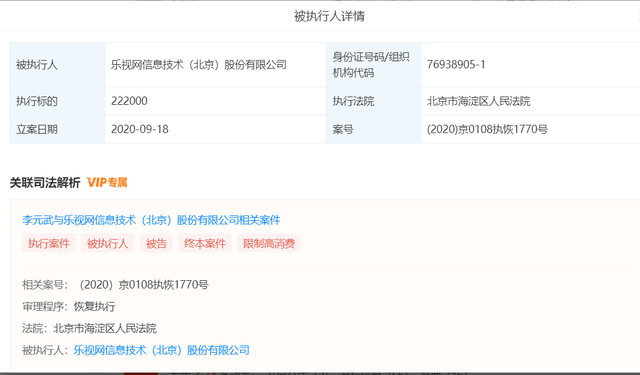Screen dimensions: 640x375
Task: Click the 案号 header cell
Action: (373, 129)
